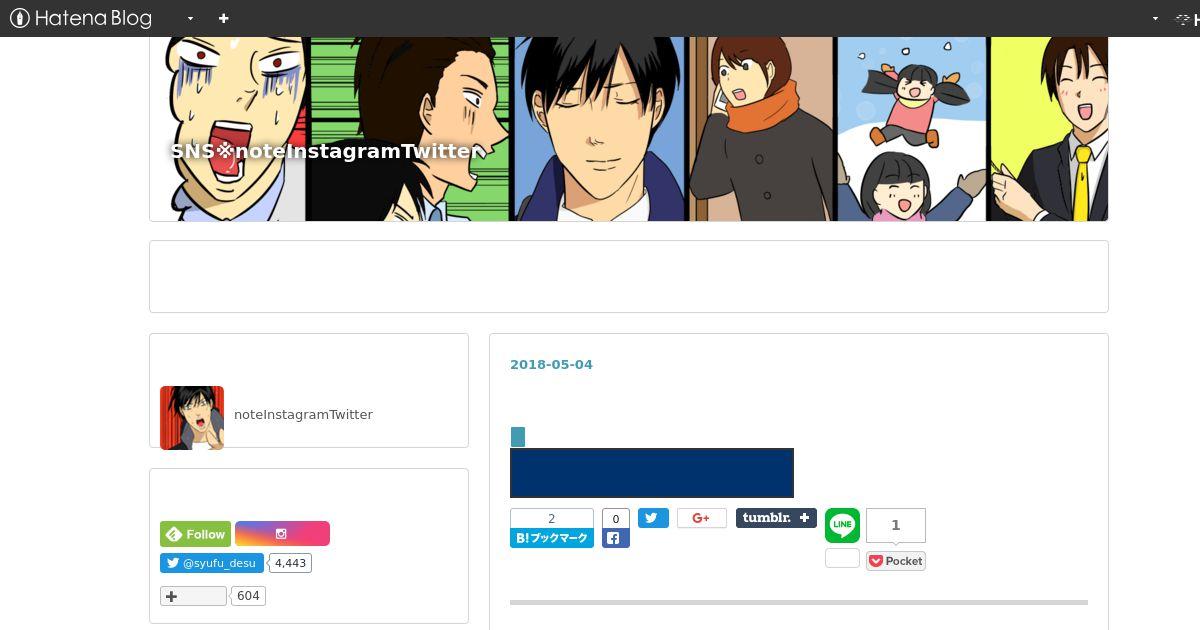Open the blog title SNS※noteInstagramTwitter

pos(325,151)
